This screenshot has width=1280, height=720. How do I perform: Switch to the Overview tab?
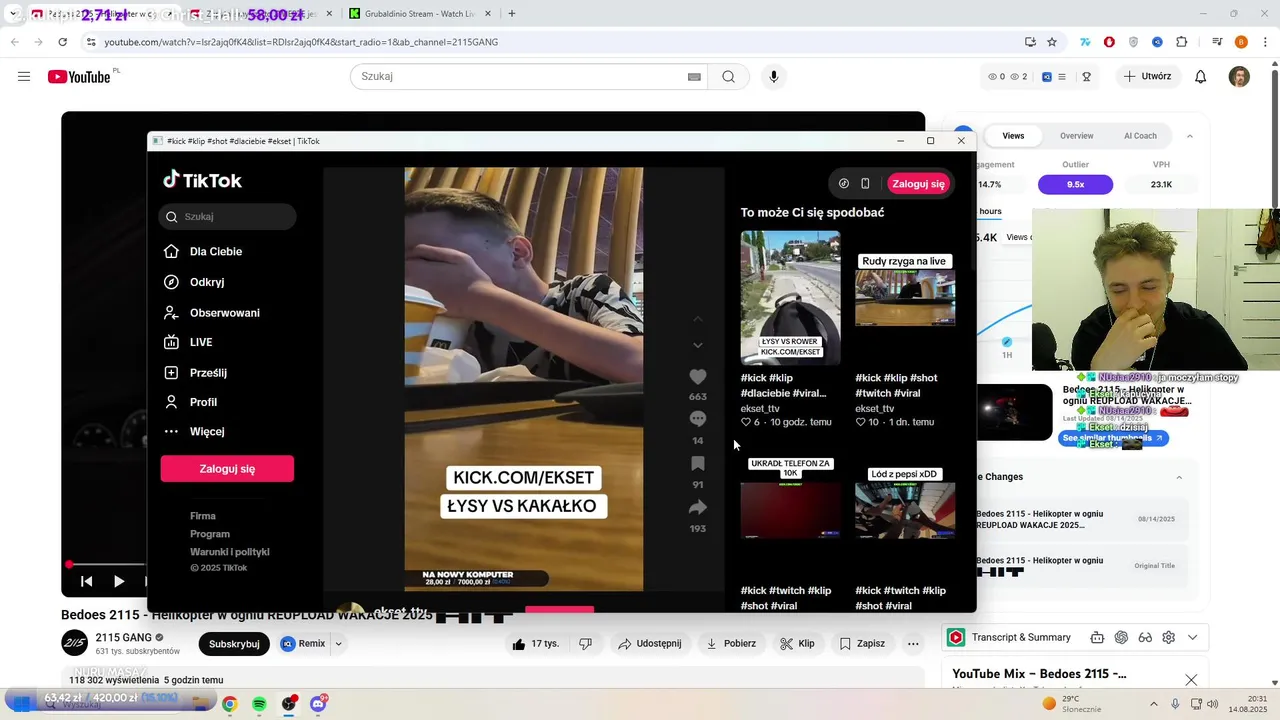1077,136
